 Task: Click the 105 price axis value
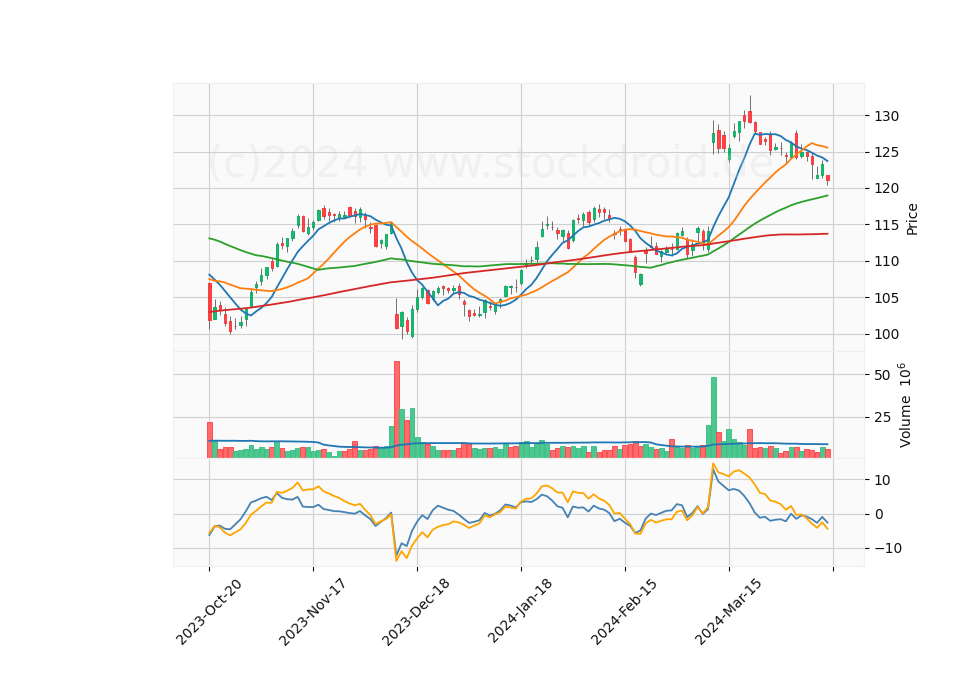point(887,298)
